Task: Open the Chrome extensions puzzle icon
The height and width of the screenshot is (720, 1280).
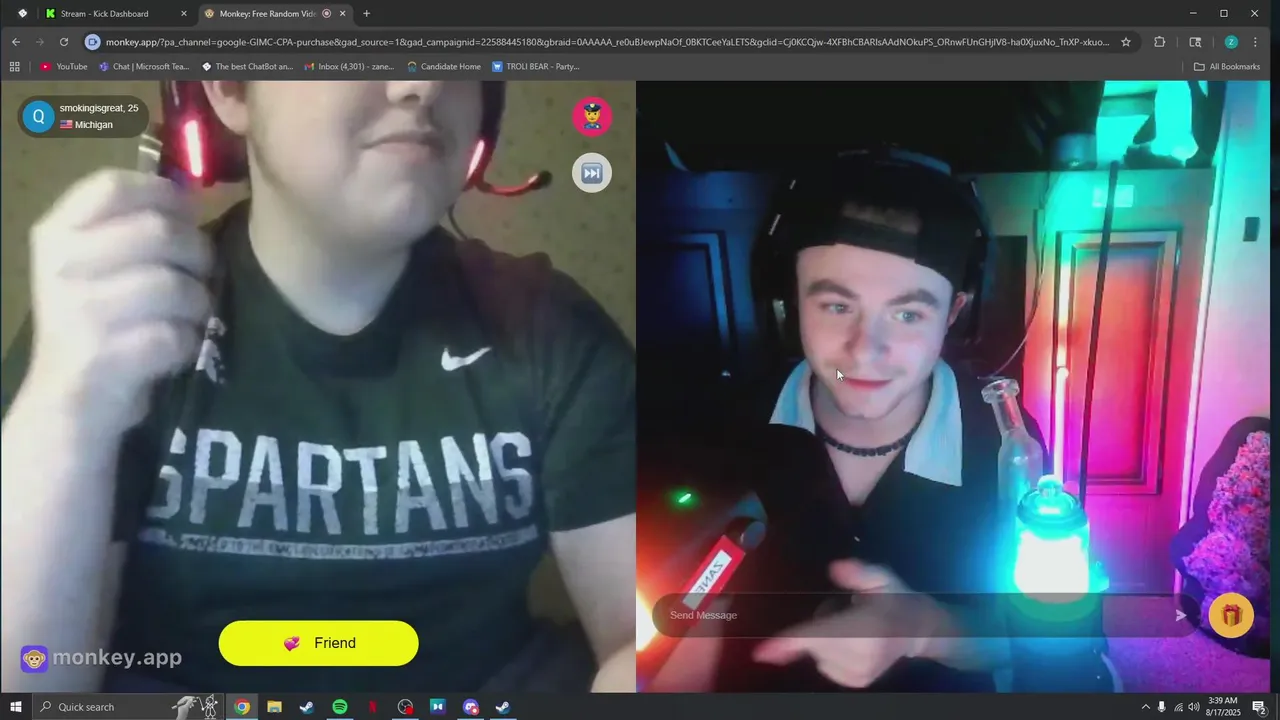Action: click(1160, 42)
